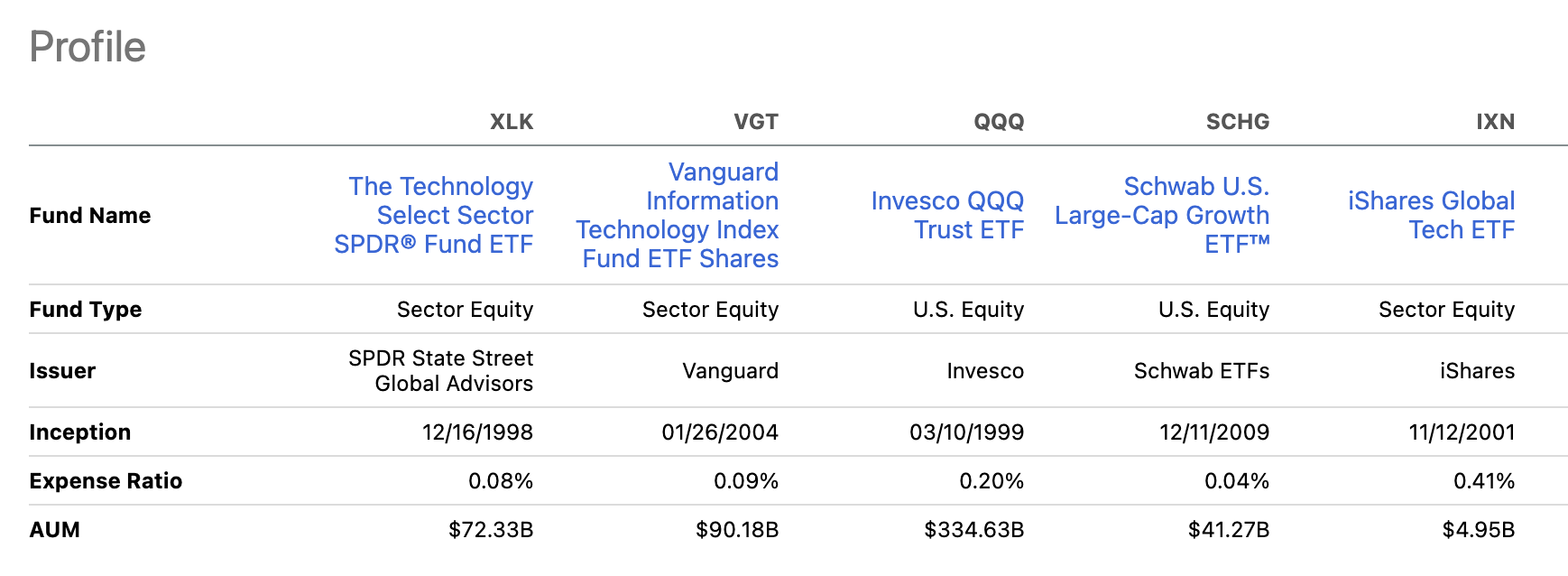Open The Technology Select Sector SPDR Fund link
Screen dimensions: 1568x576
tap(441, 215)
